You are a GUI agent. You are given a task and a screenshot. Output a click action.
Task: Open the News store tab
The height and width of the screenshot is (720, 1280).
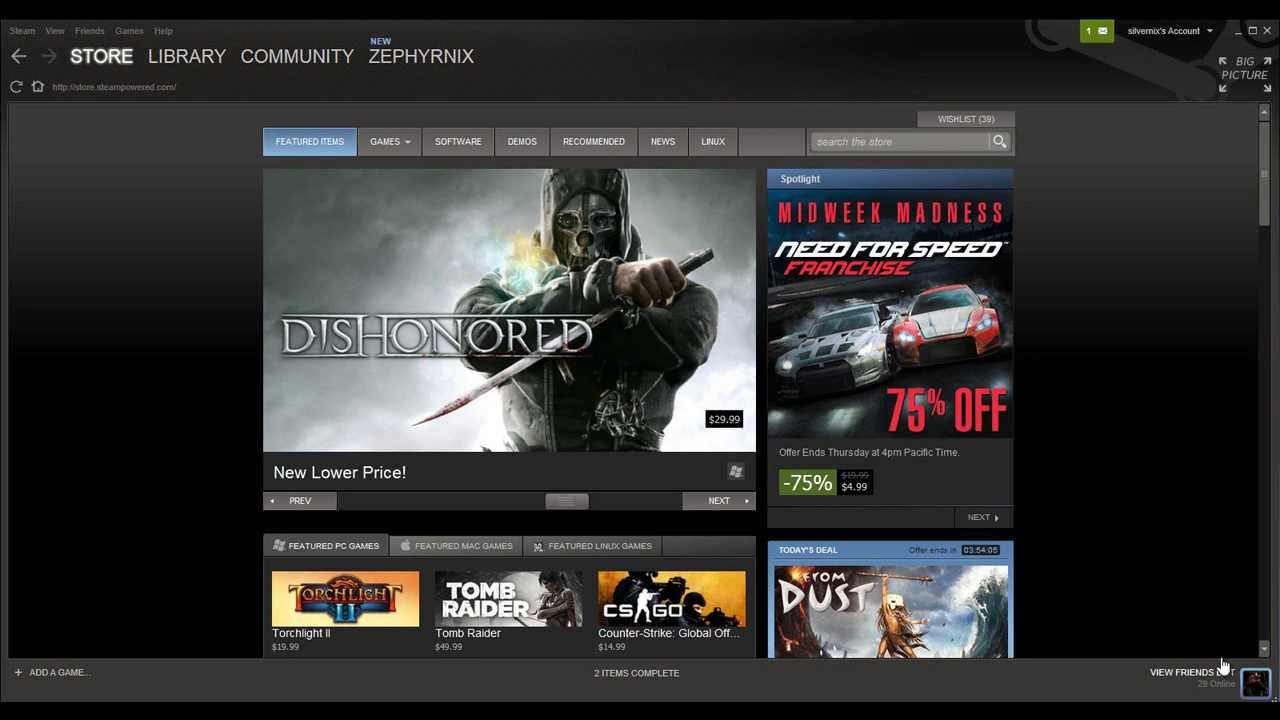(x=663, y=142)
